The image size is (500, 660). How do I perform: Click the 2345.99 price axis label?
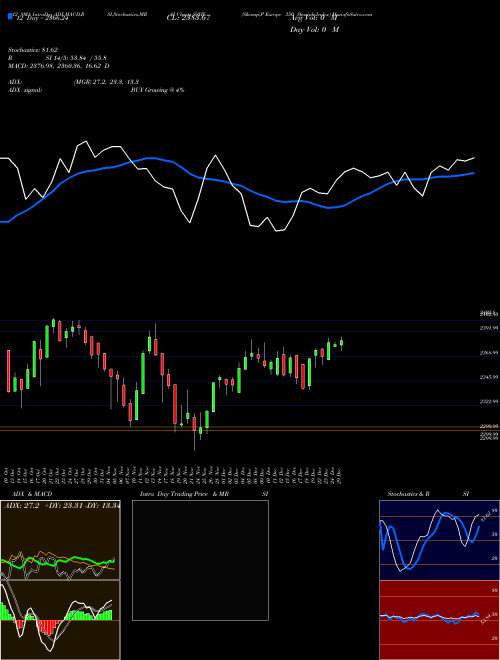coord(489,378)
